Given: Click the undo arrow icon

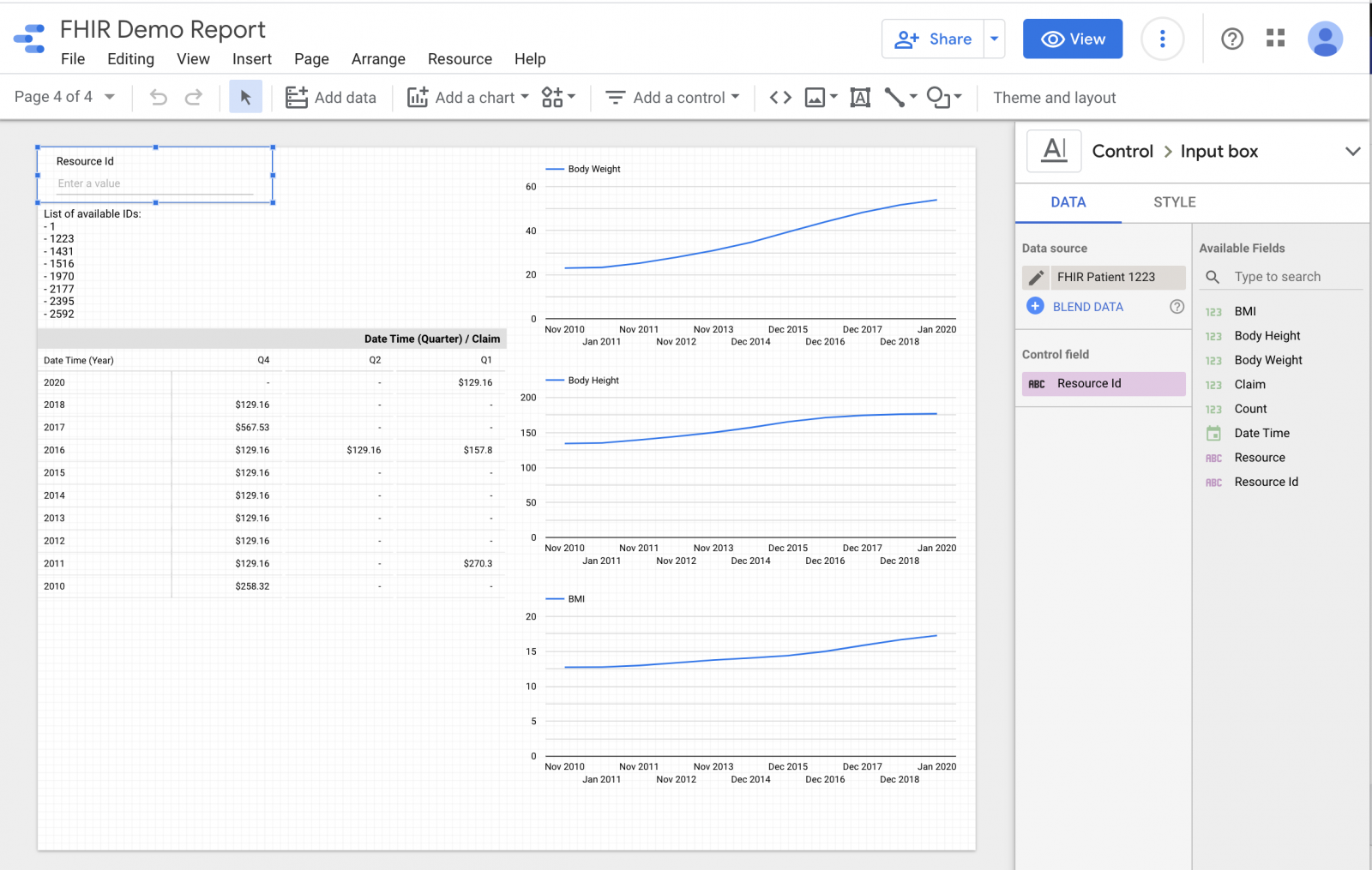Looking at the screenshot, I should point(159,98).
